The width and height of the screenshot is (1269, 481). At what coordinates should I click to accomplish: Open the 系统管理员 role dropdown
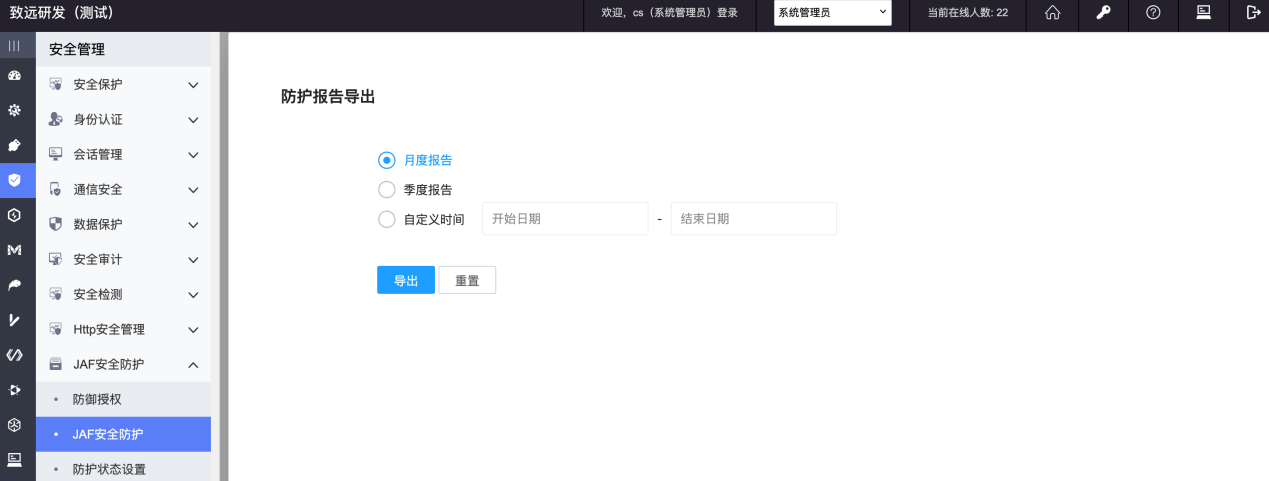[832, 13]
